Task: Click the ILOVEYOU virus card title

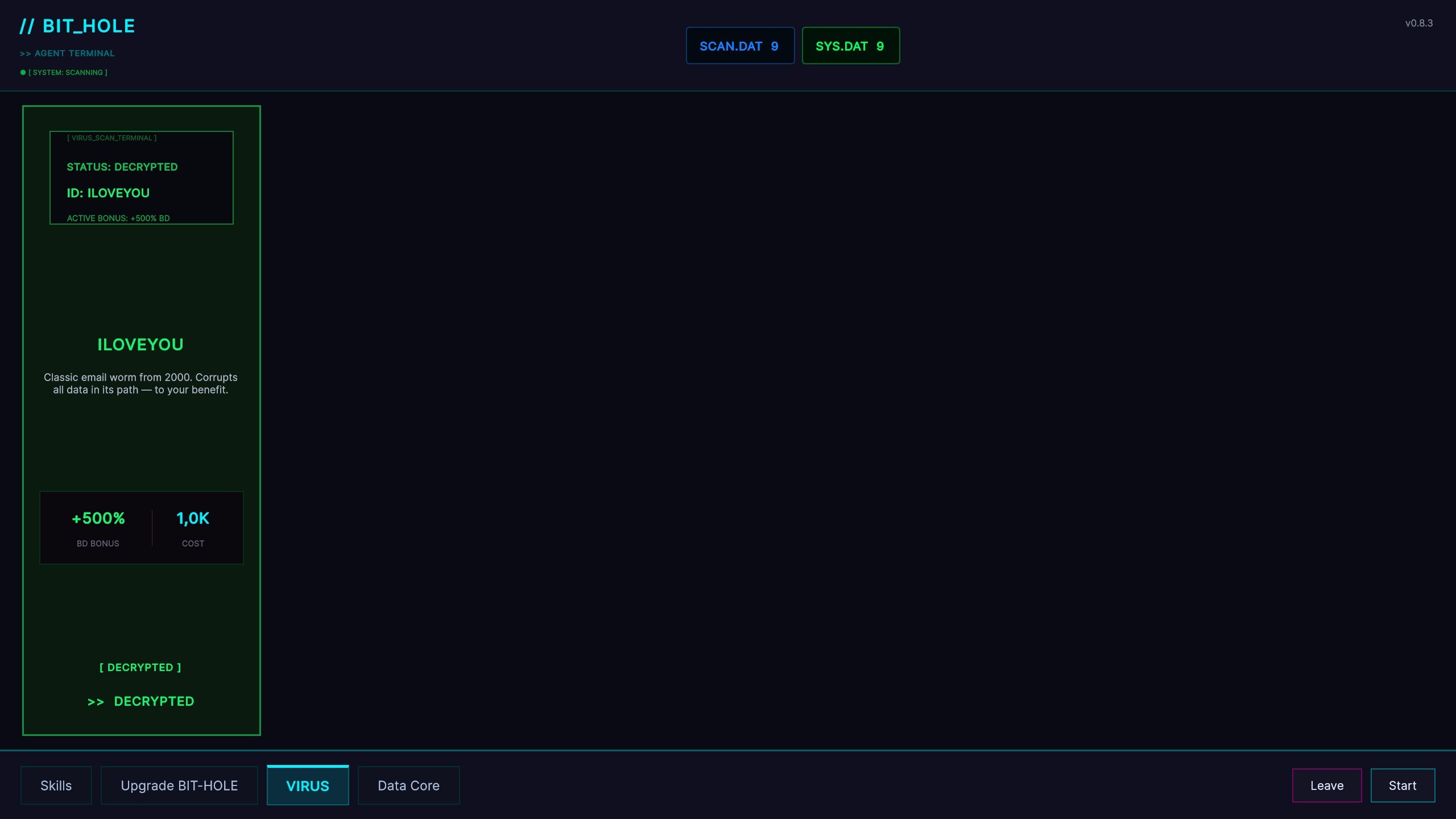Action: point(140,345)
